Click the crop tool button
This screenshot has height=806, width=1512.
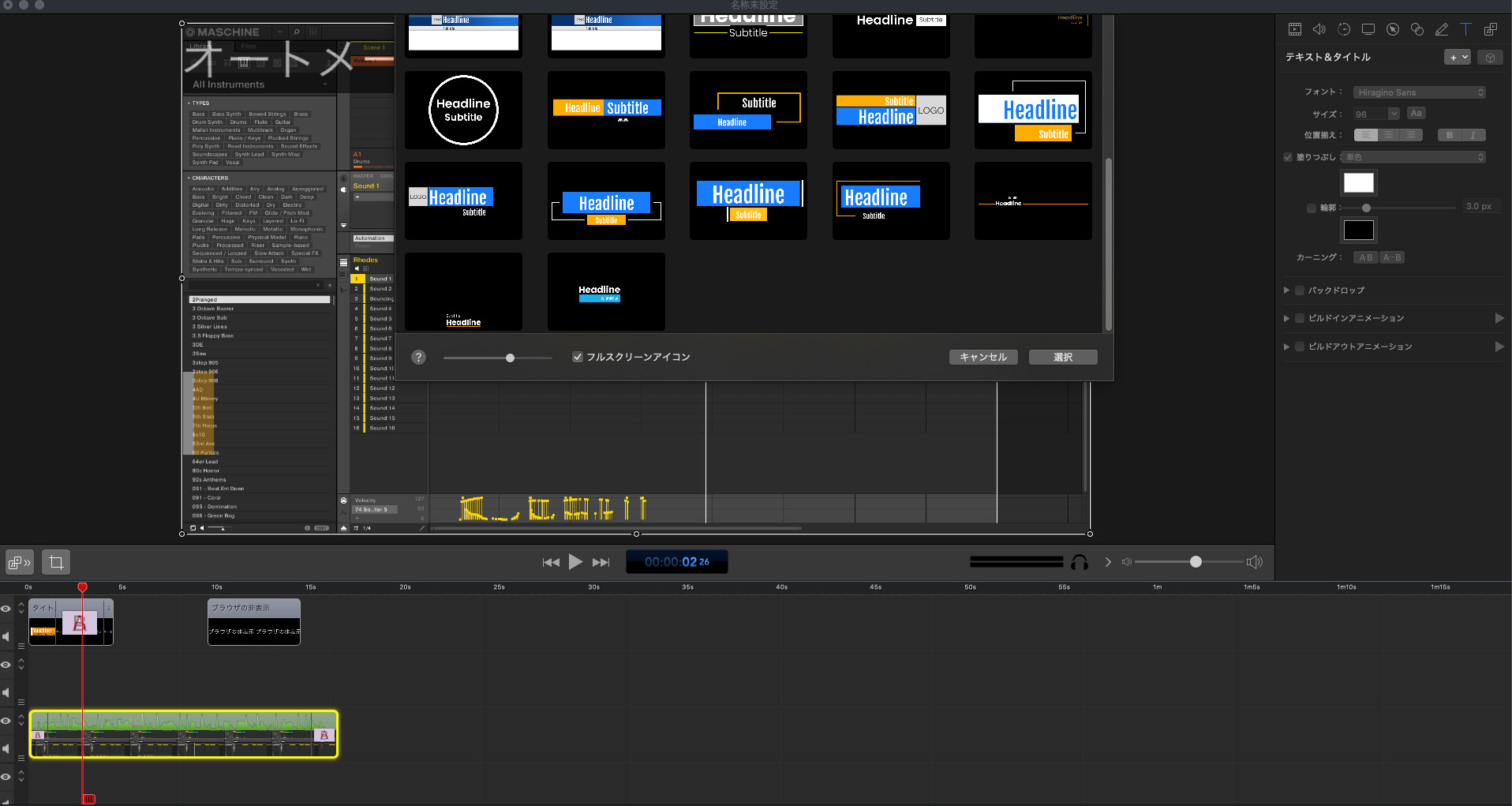click(56, 562)
